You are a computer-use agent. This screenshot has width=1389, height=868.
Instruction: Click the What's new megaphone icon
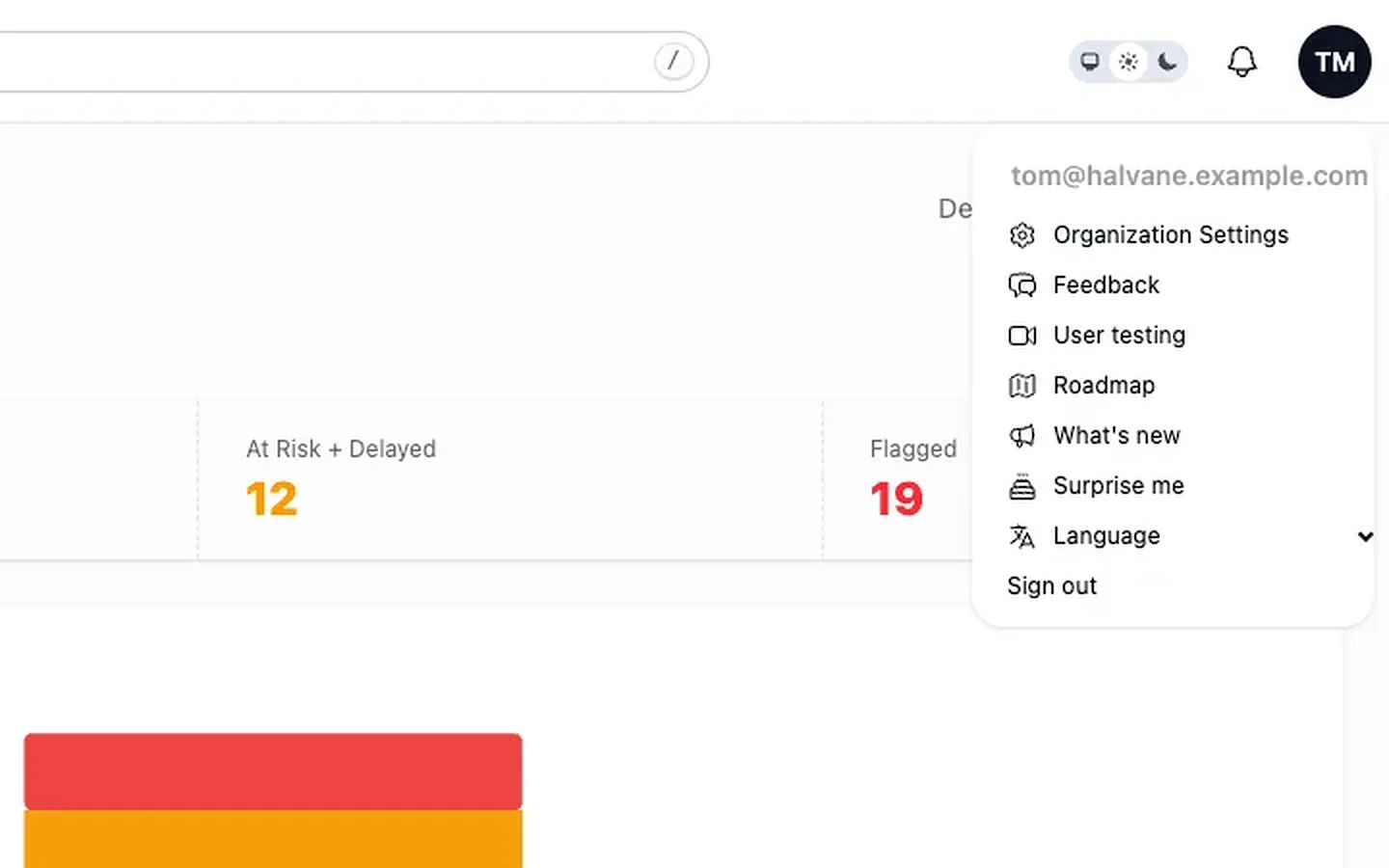coord(1022,435)
